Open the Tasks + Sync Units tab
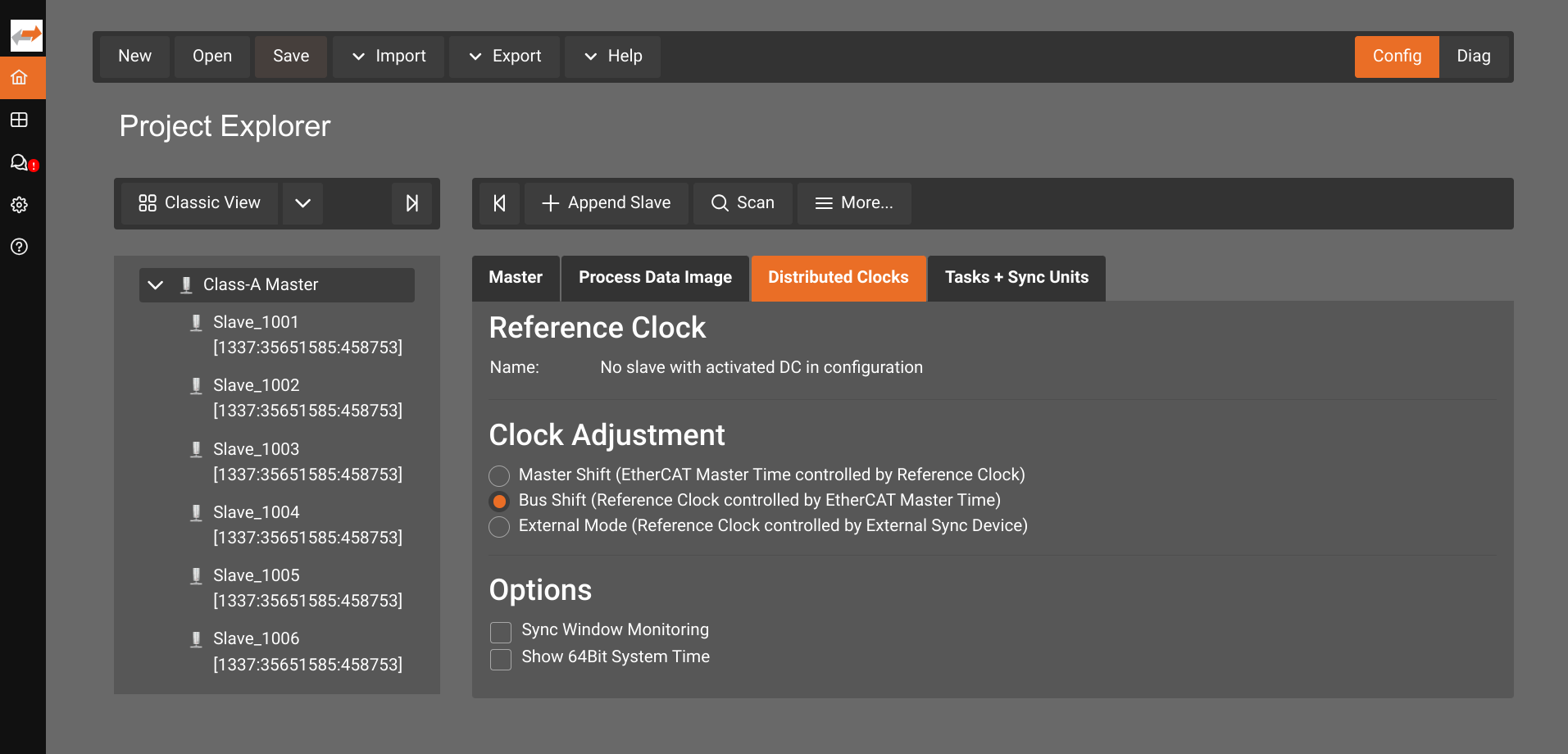The height and width of the screenshot is (754, 1568). click(1016, 278)
